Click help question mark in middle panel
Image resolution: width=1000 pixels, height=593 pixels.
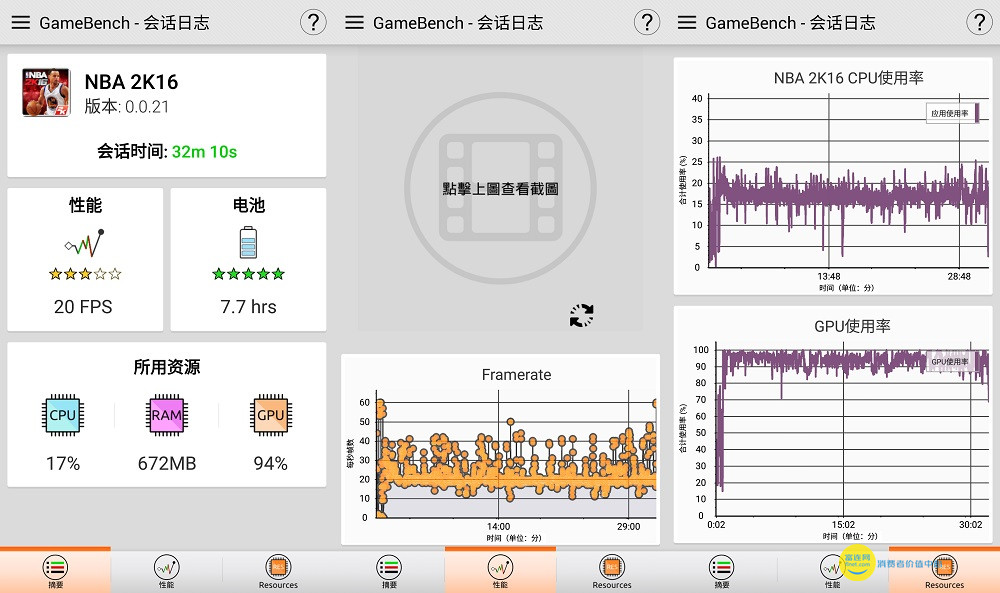(x=647, y=22)
